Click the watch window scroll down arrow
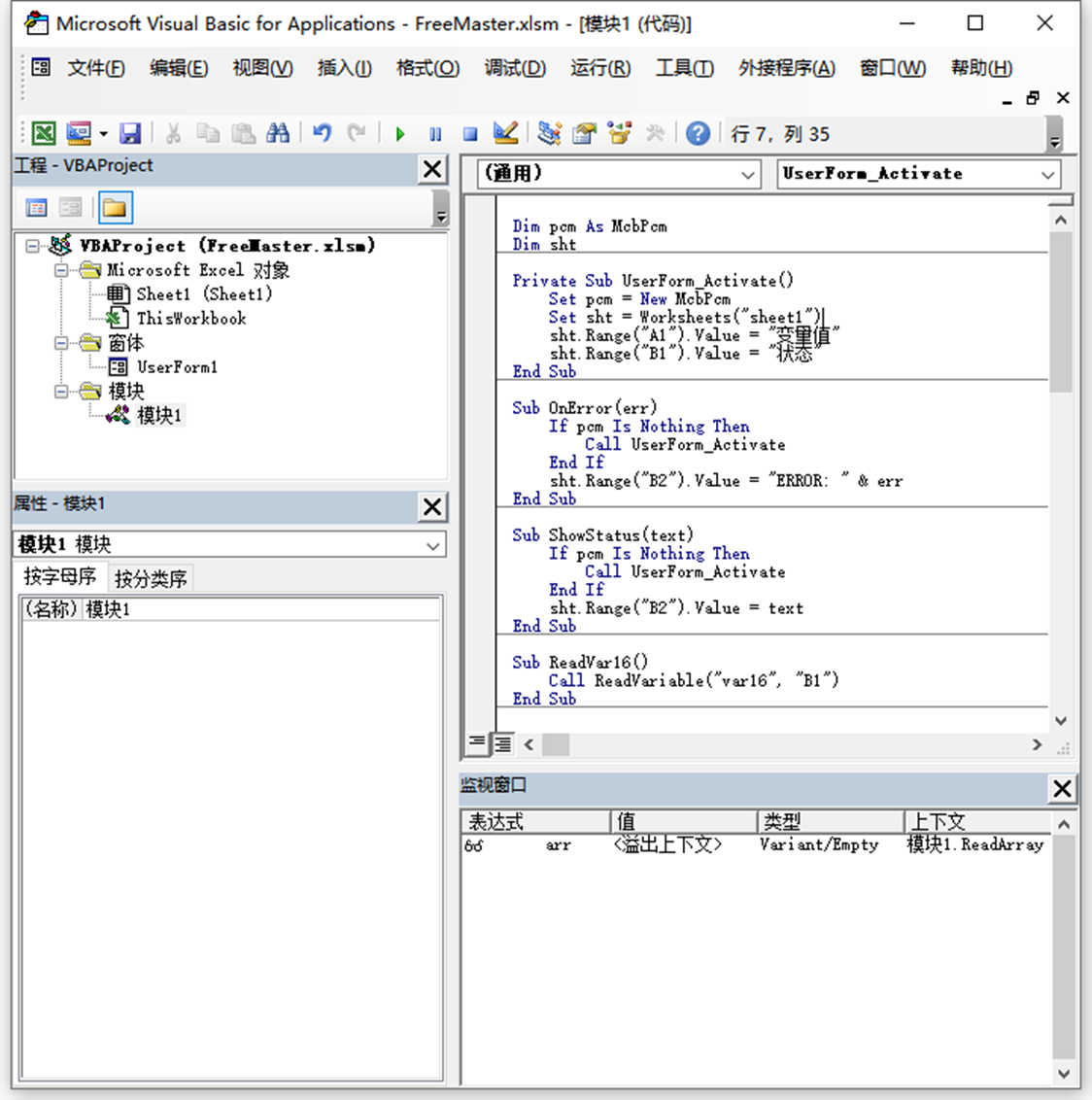1092x1100 pixels. pyautogui.click(x=1063, y=1074)
